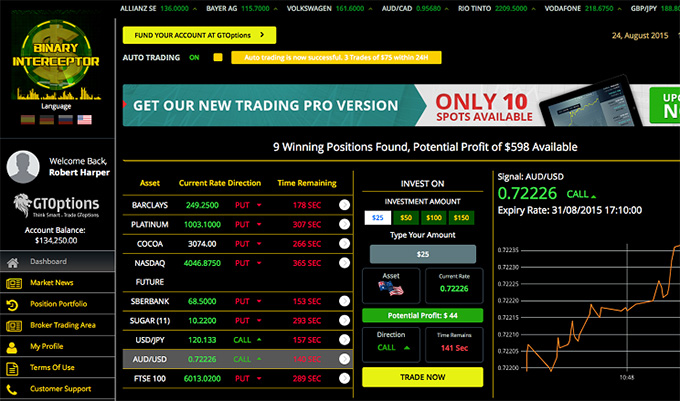Click the USD/JPY CALL up arrow

259,339
